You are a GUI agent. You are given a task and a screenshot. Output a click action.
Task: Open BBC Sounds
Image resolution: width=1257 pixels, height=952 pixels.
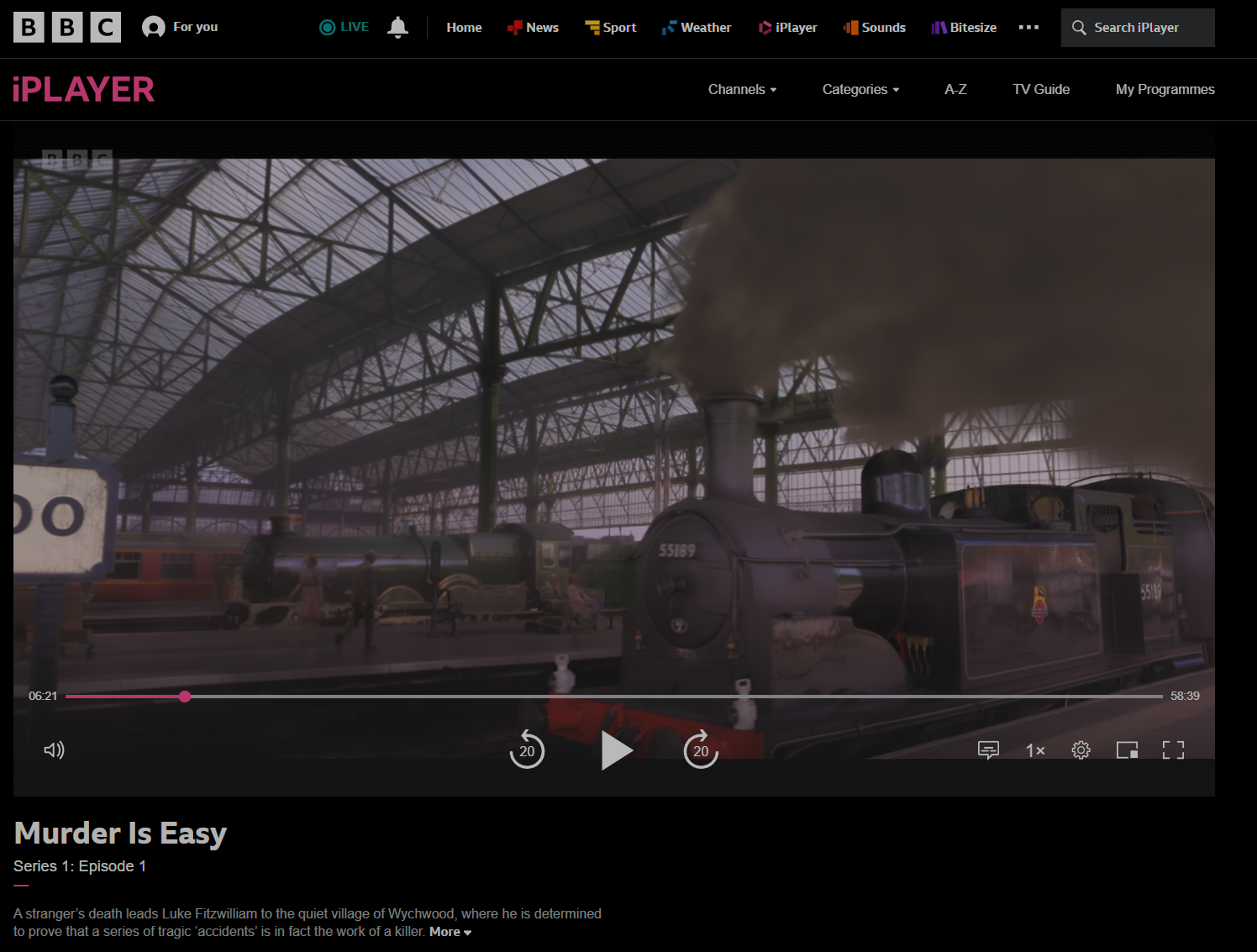(x=874, y=28)
